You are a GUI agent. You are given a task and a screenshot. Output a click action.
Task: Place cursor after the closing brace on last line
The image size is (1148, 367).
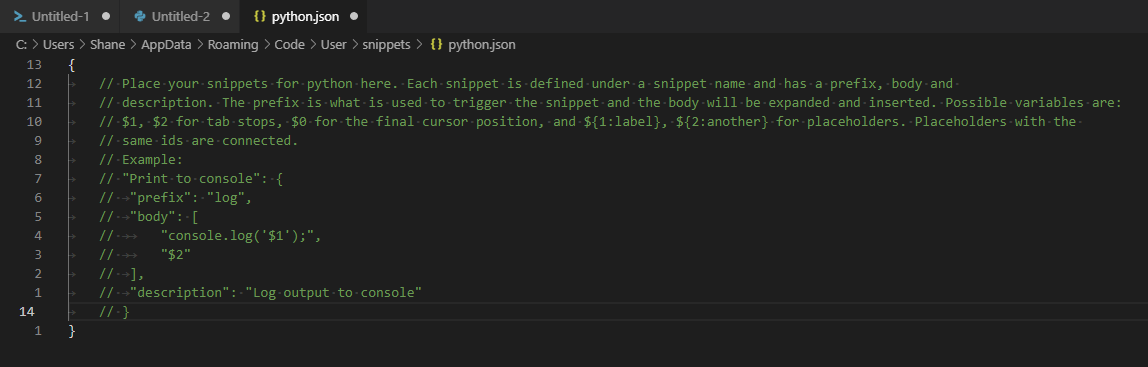tap(75, 330)
